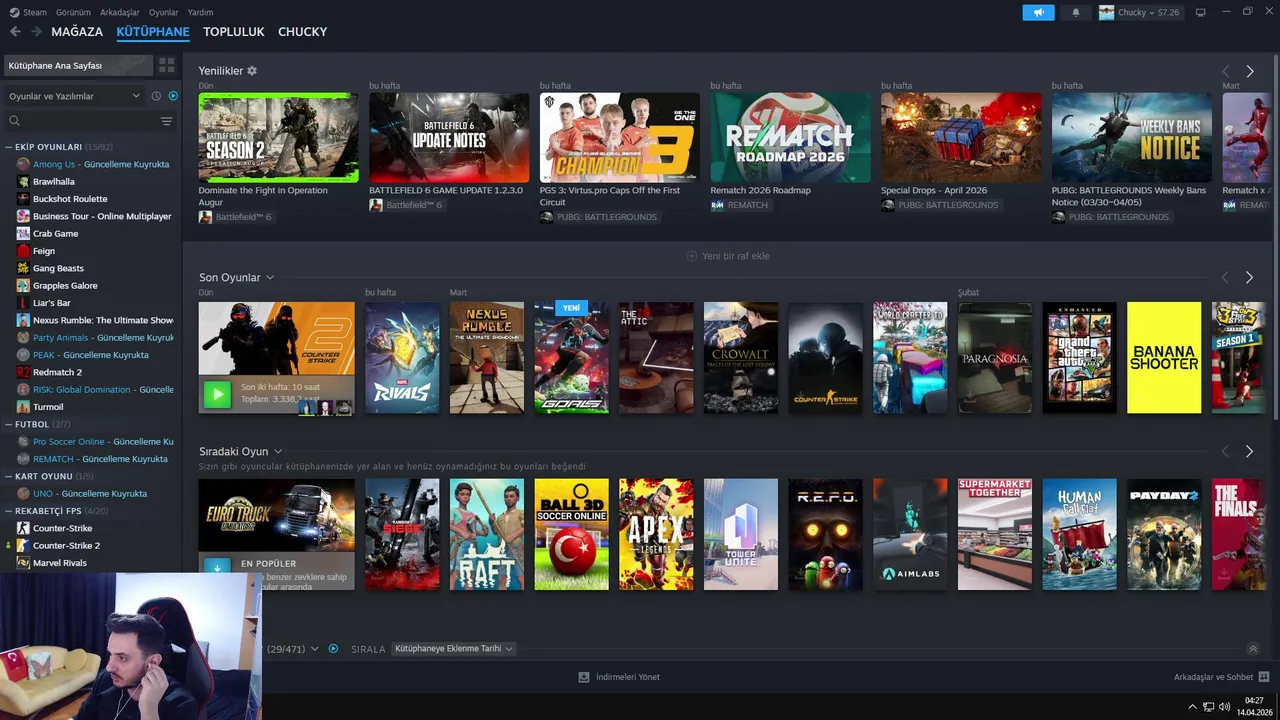Open the Arkadaşlar menu
The height and width of the screenshot is (720, 1280).
coord(120,12)
